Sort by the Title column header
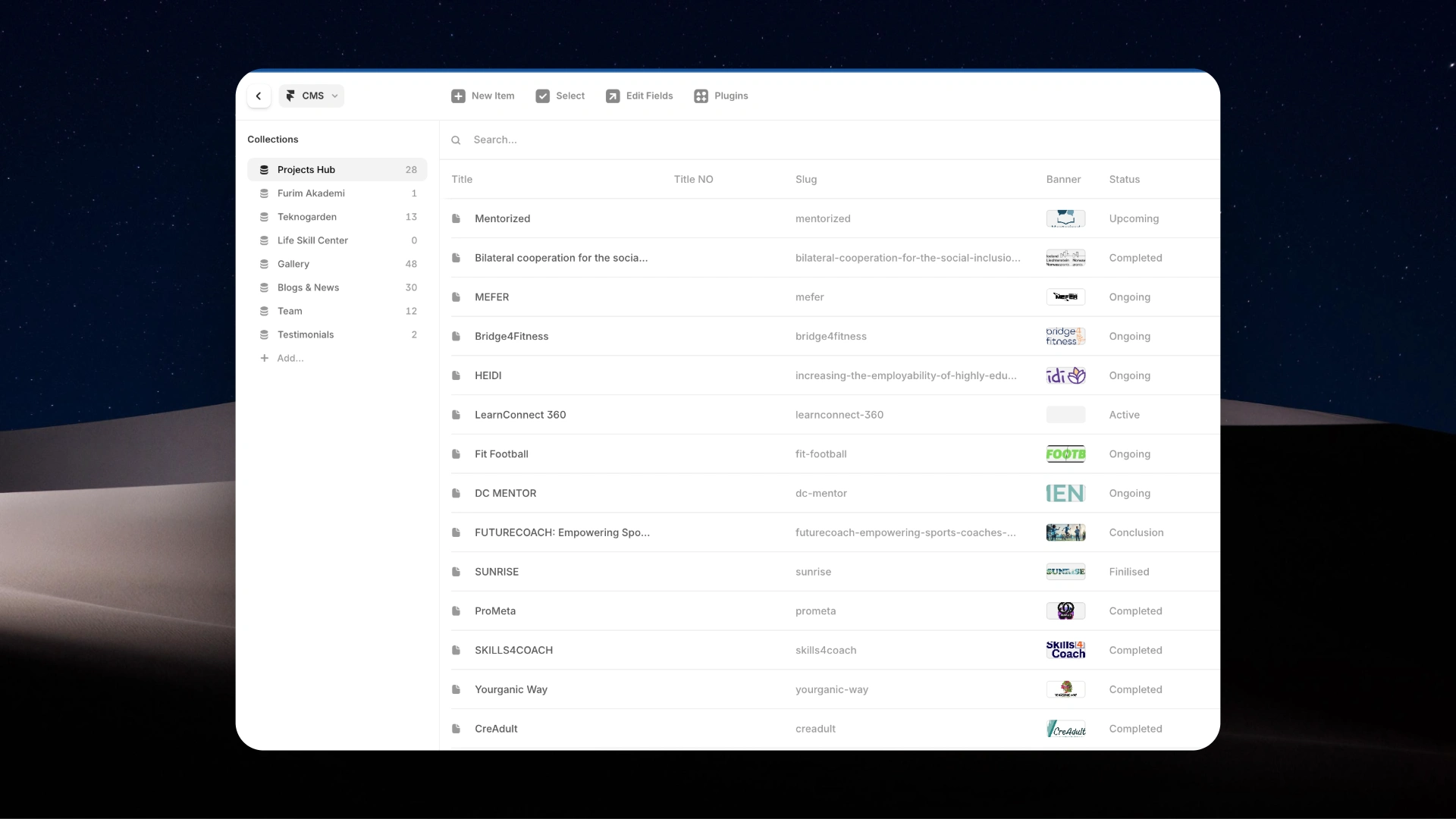Viewport: 1456px width, 819px height. tap(462, 180)
